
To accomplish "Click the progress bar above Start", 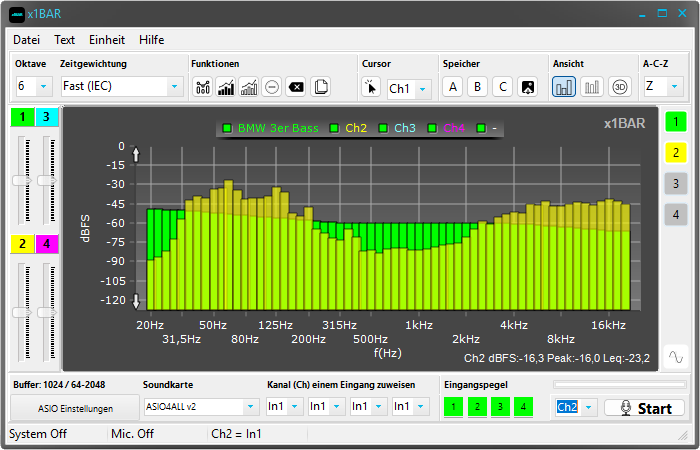I will point(620,384).
